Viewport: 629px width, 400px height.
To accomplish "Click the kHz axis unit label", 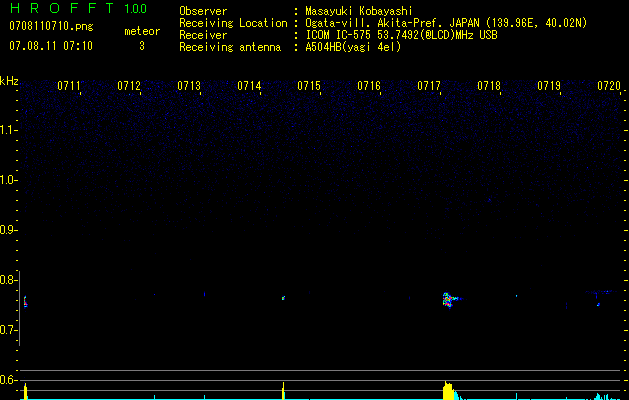I will [x=9, y=81].
